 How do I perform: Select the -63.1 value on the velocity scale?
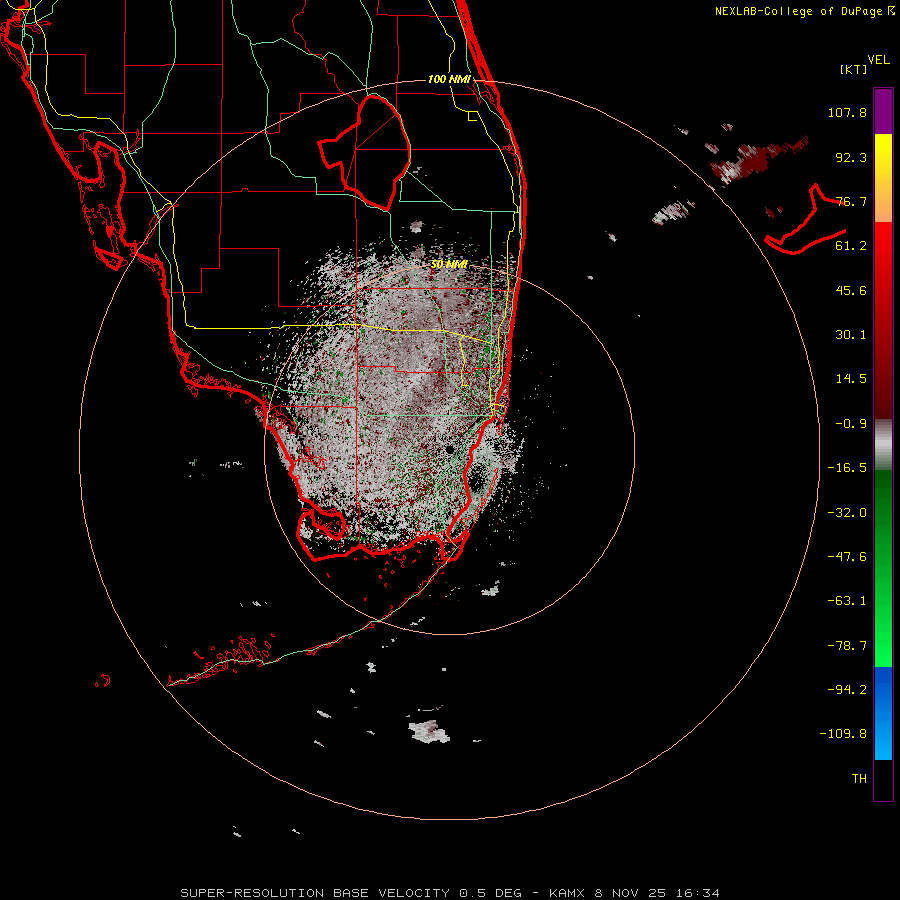click(x=847, y=601)
